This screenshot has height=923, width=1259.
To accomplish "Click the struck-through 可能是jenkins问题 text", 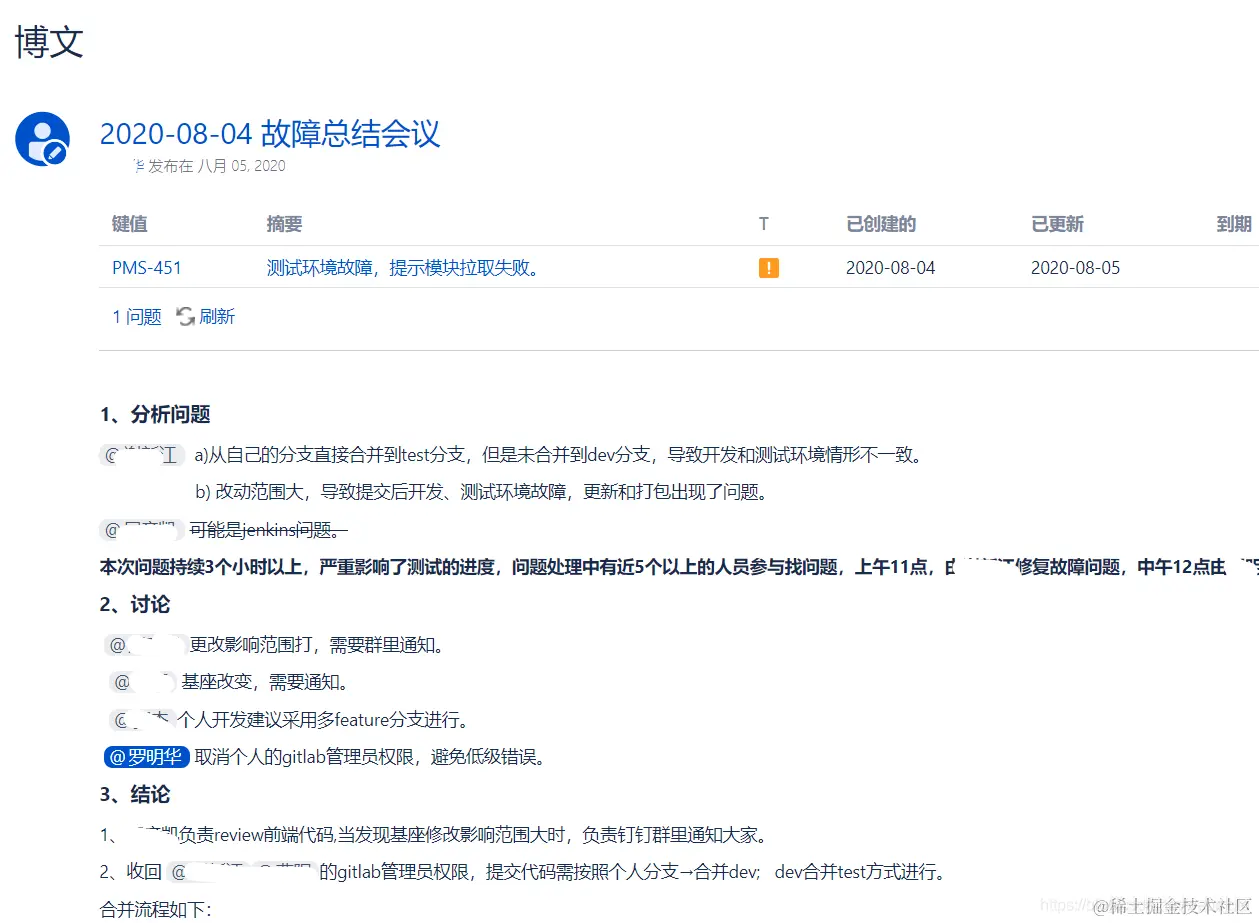I will [x=268, y=530].
